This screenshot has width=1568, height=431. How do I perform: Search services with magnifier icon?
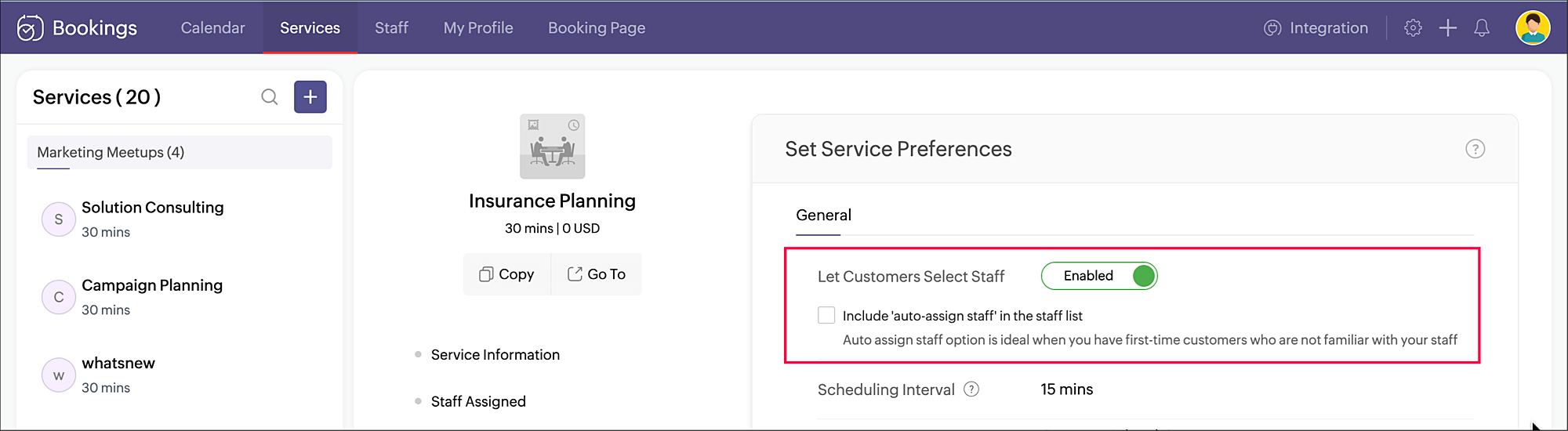[269, 97]
